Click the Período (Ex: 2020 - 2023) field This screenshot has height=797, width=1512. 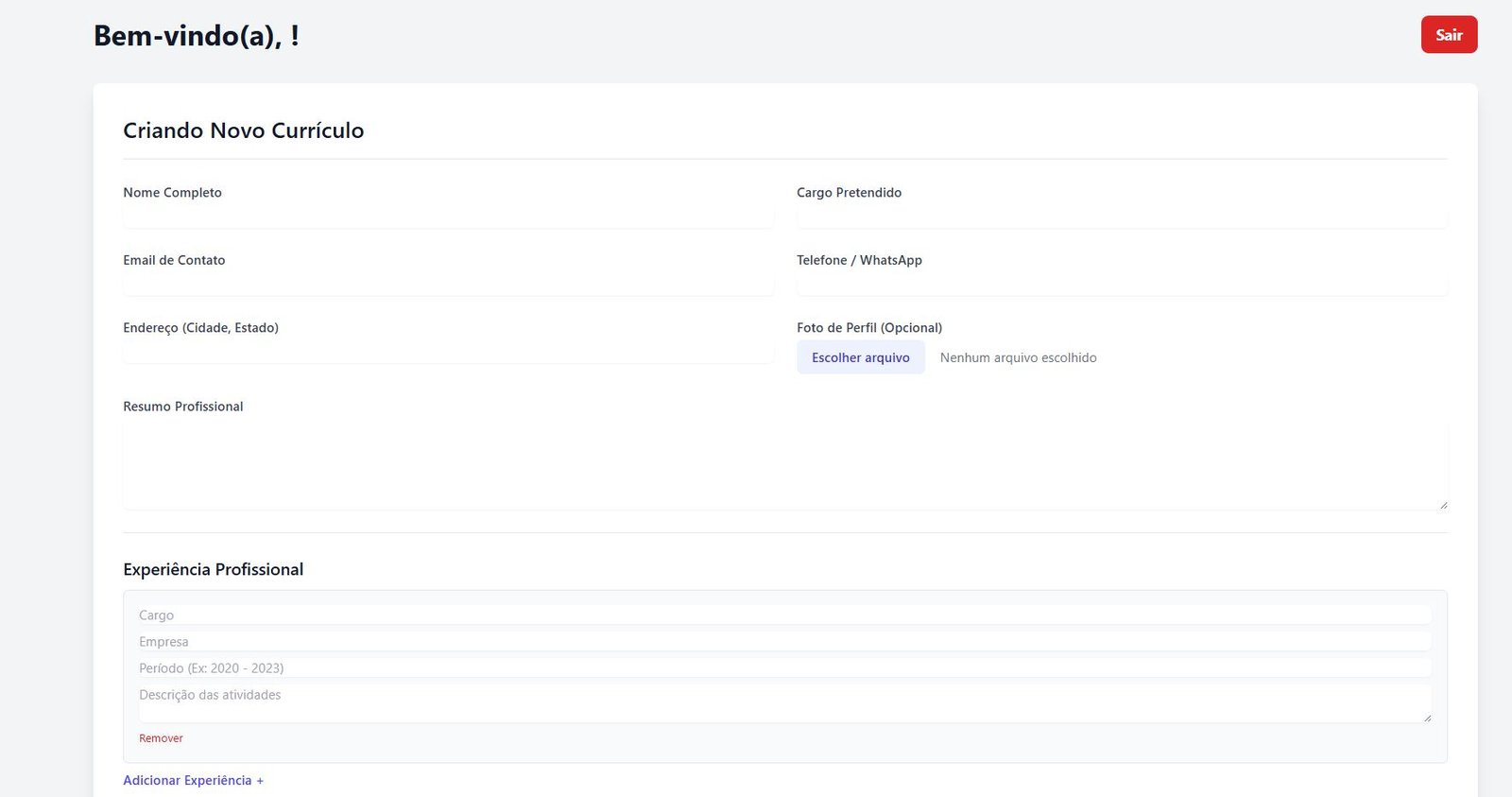[784, 668]
